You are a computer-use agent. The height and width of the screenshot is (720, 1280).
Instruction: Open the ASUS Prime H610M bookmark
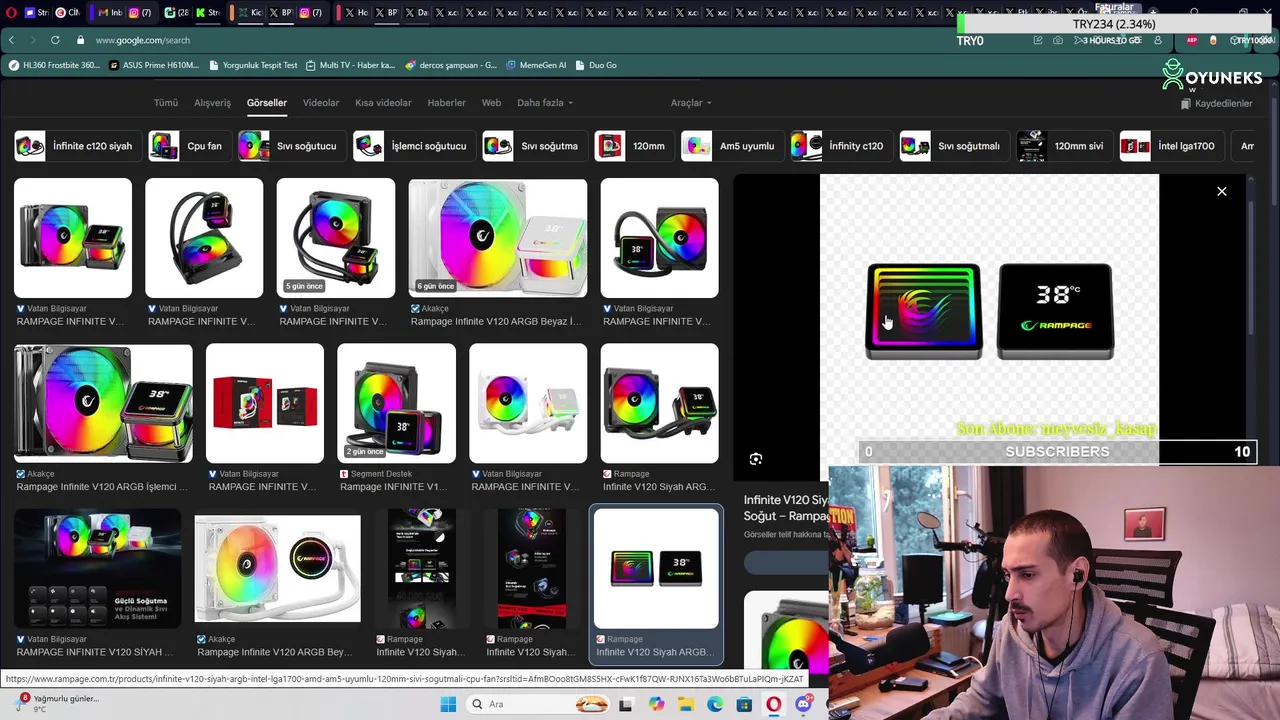tap(153, 65)
